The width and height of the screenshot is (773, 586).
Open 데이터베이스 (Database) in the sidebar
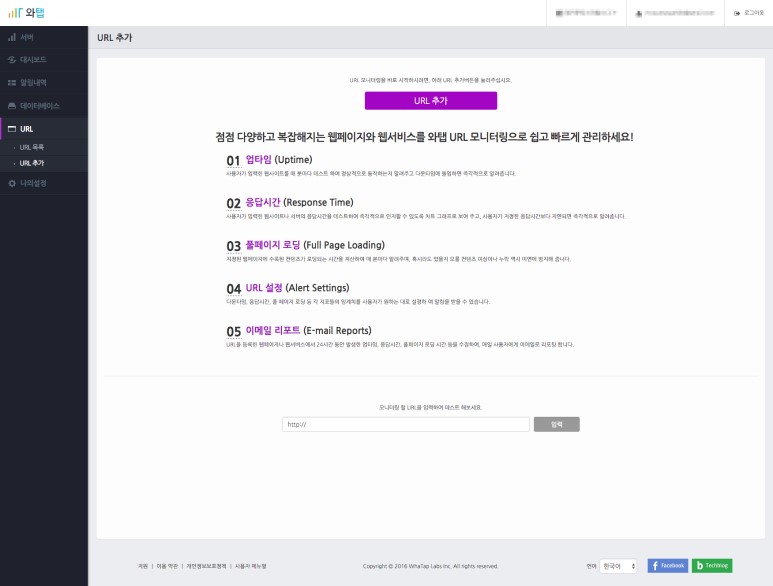pyautogui.click(x=39, y=106)
